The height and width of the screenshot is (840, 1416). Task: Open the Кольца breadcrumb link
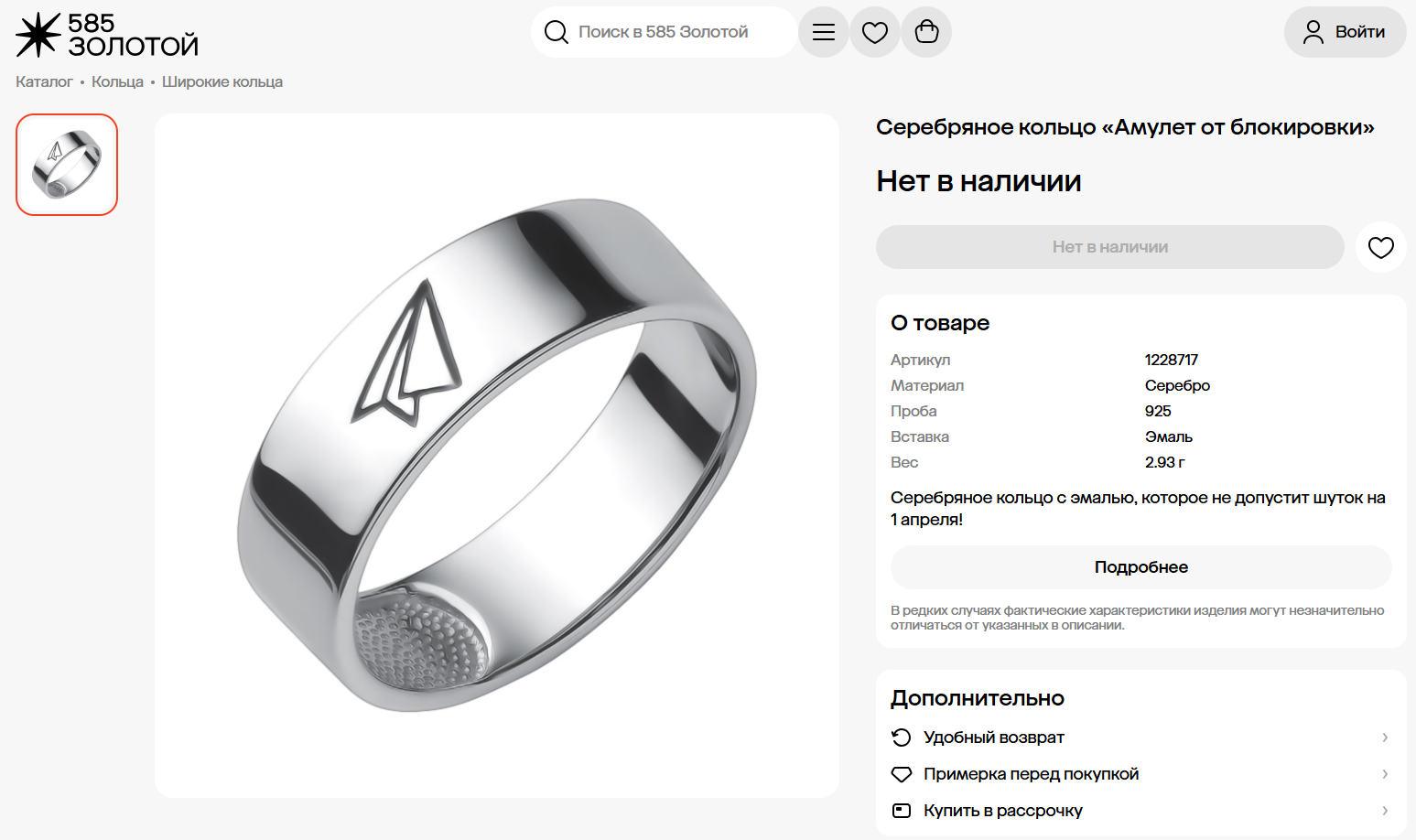click(116, 81)
